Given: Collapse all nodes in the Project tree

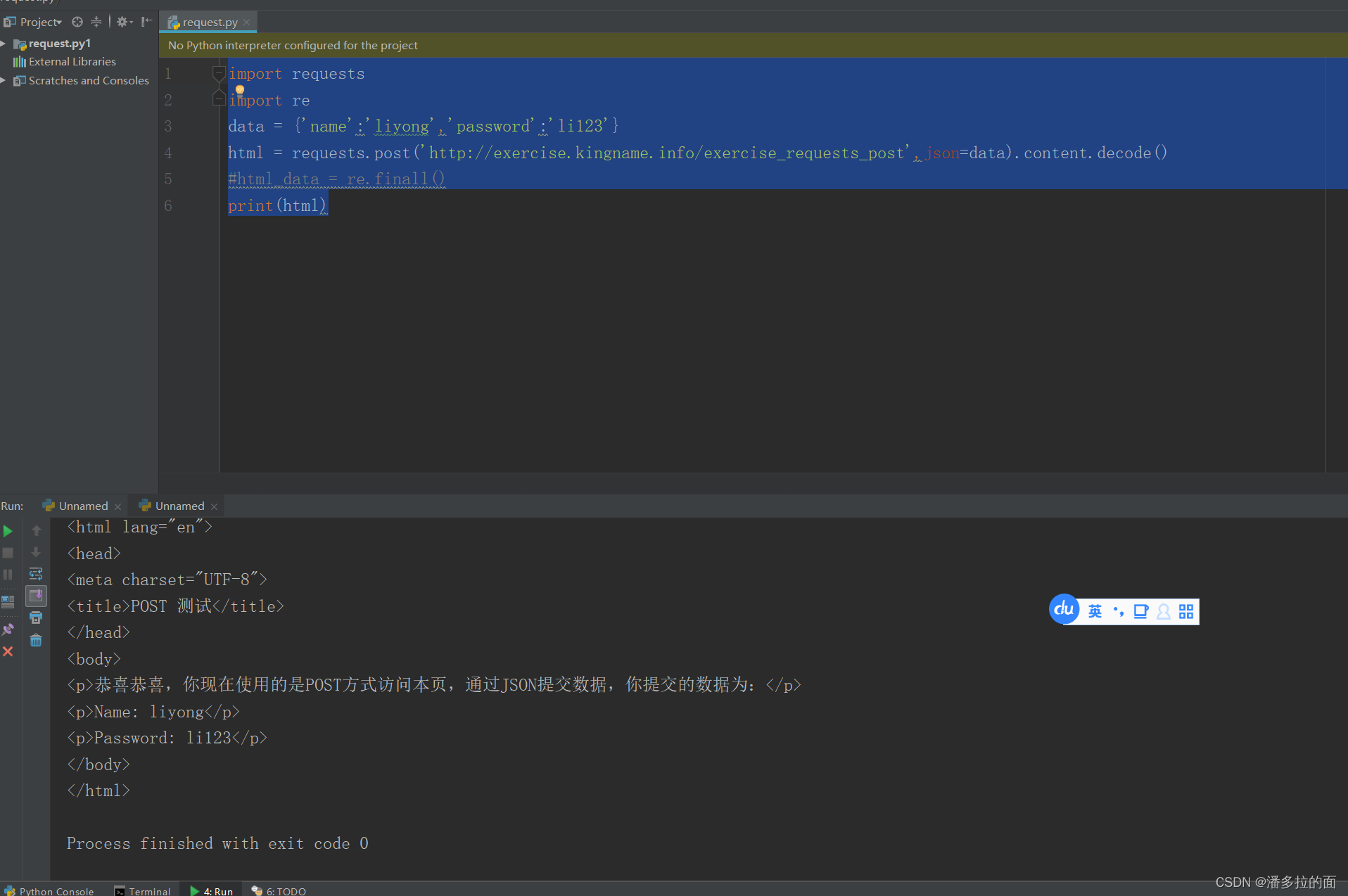Looking at the screenshot, I should (x=96, y=23).
